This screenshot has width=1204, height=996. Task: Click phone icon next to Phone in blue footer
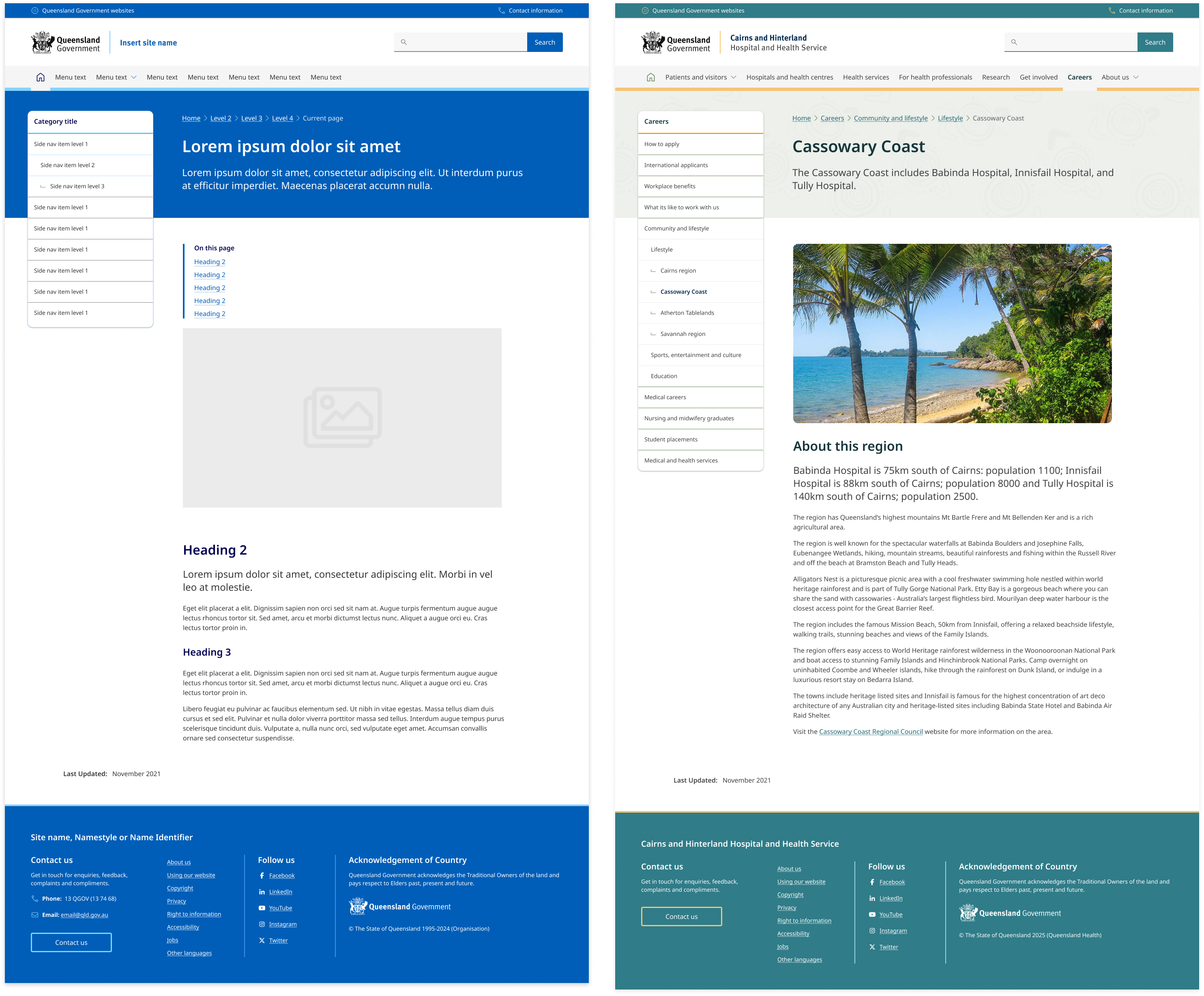click(35, 899)
